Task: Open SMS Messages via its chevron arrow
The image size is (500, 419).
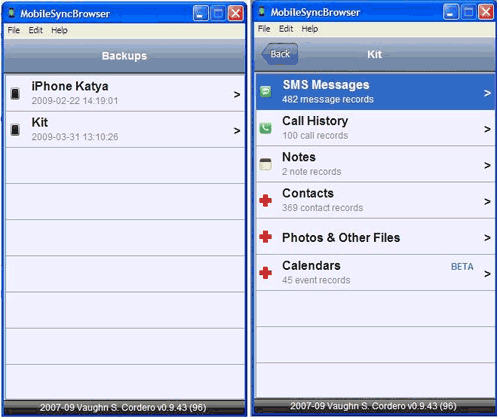Action: click(487, 93)
